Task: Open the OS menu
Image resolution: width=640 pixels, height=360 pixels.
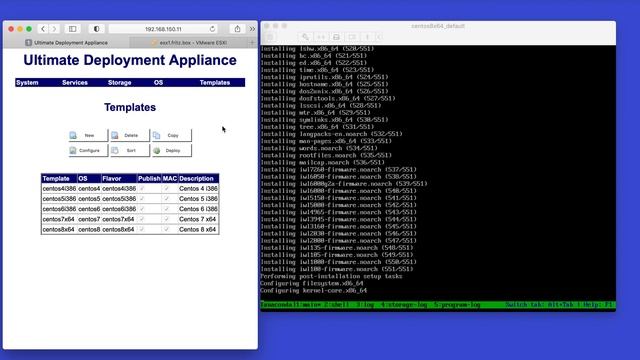Action: click(158, 82)
